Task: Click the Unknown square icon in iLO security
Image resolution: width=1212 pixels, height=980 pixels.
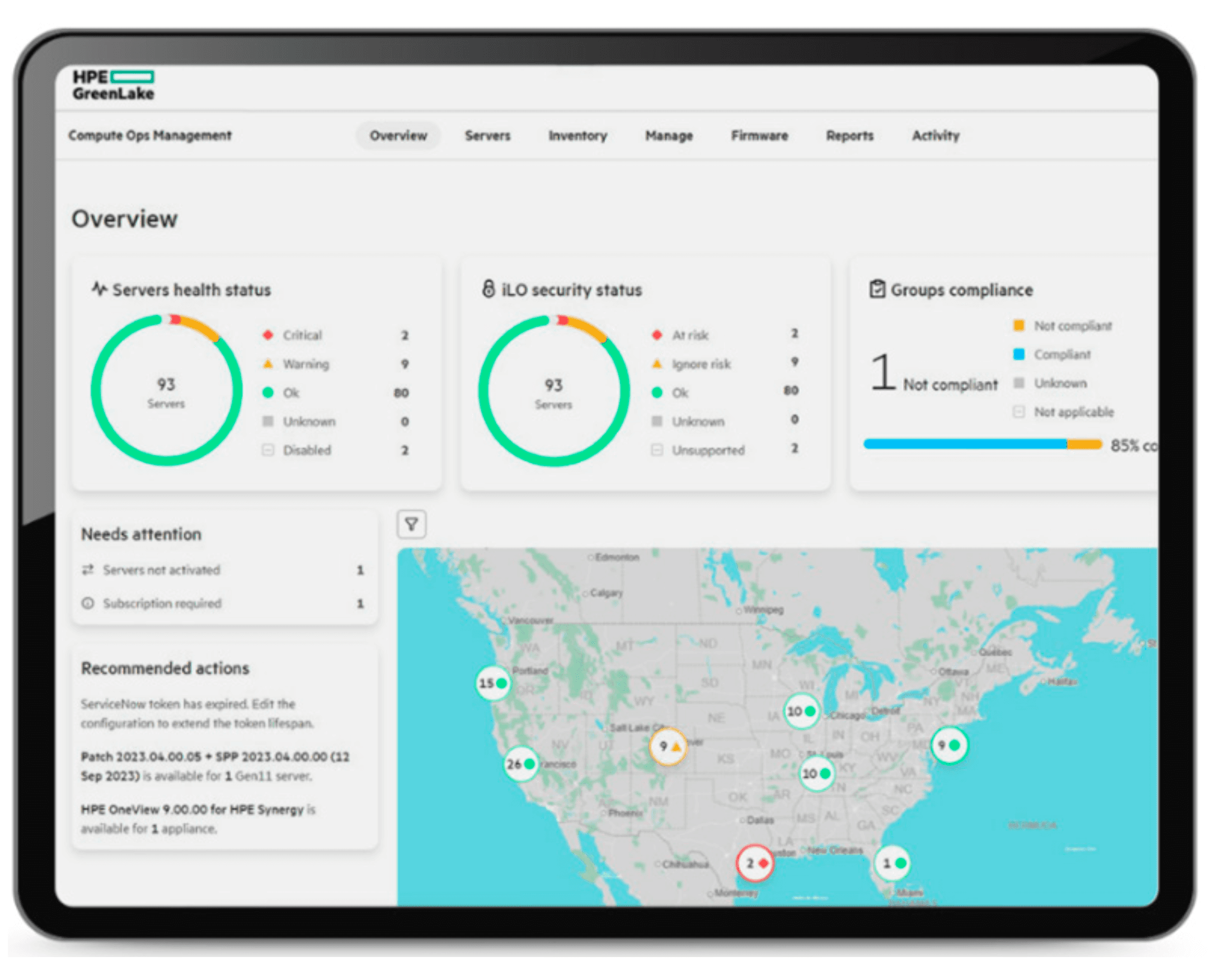Action: tap(657, 421)
